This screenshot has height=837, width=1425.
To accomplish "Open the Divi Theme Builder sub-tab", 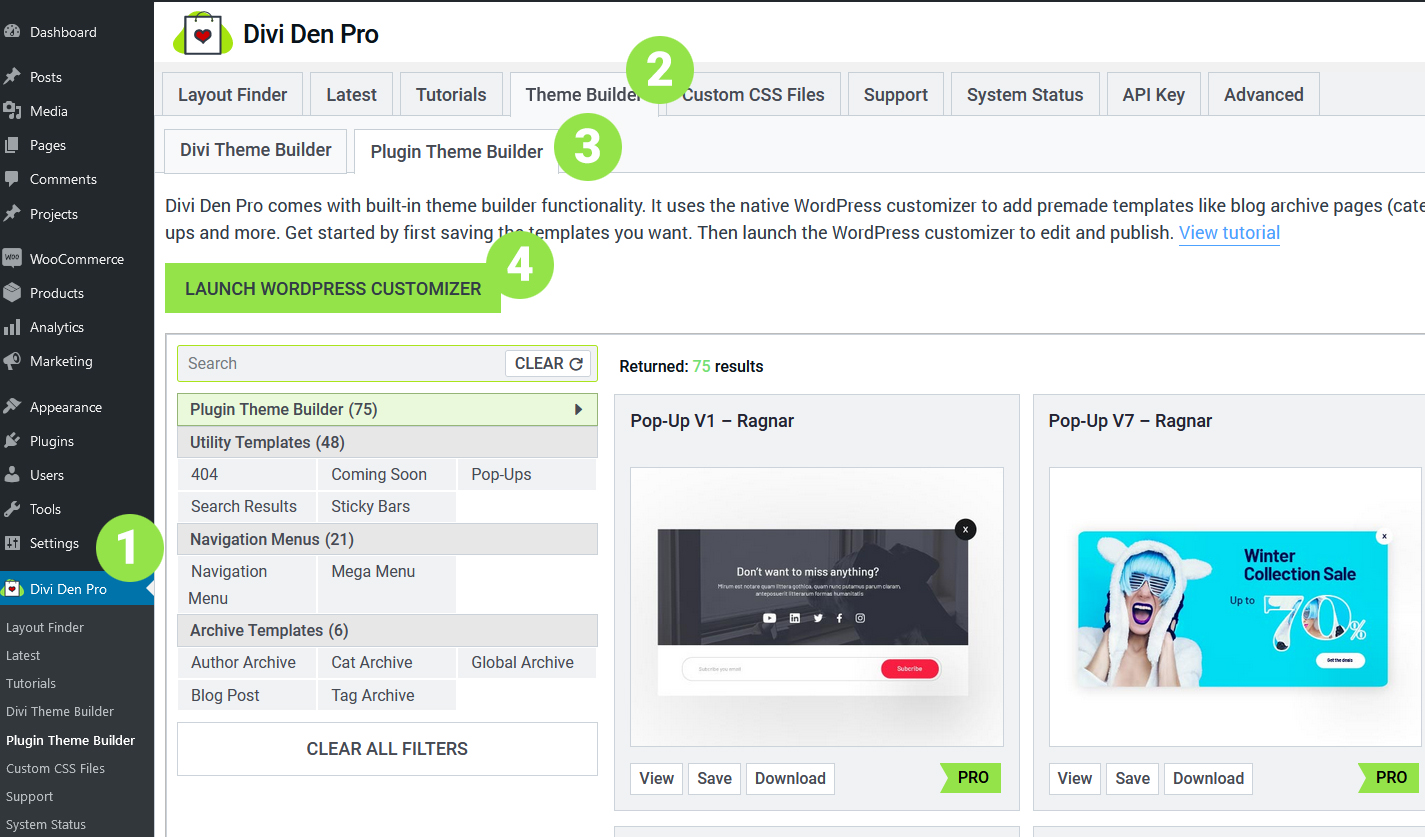I will [255, 150].
